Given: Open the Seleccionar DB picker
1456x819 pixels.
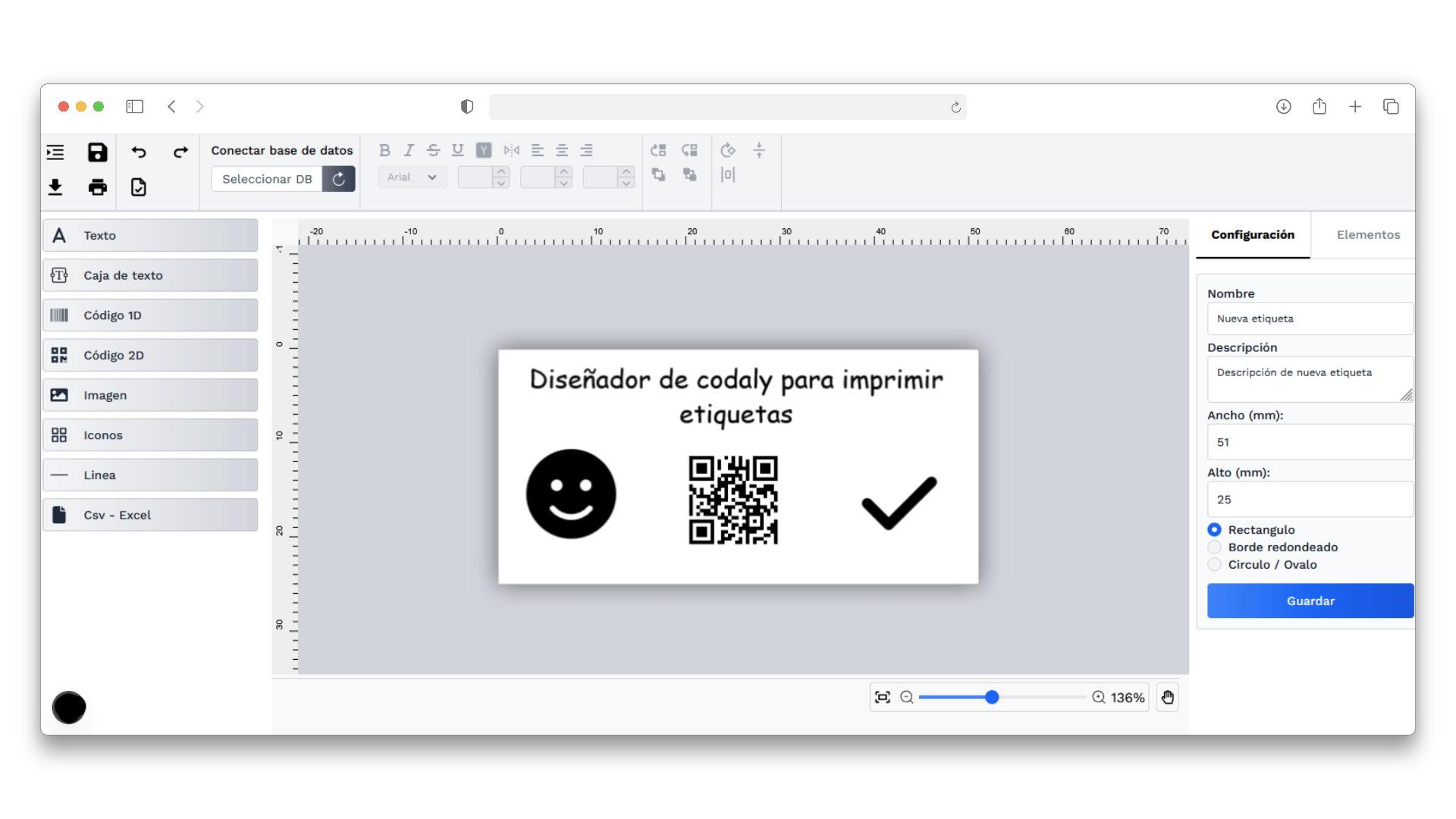Looking at the screenshot, I should coord(267,179).
